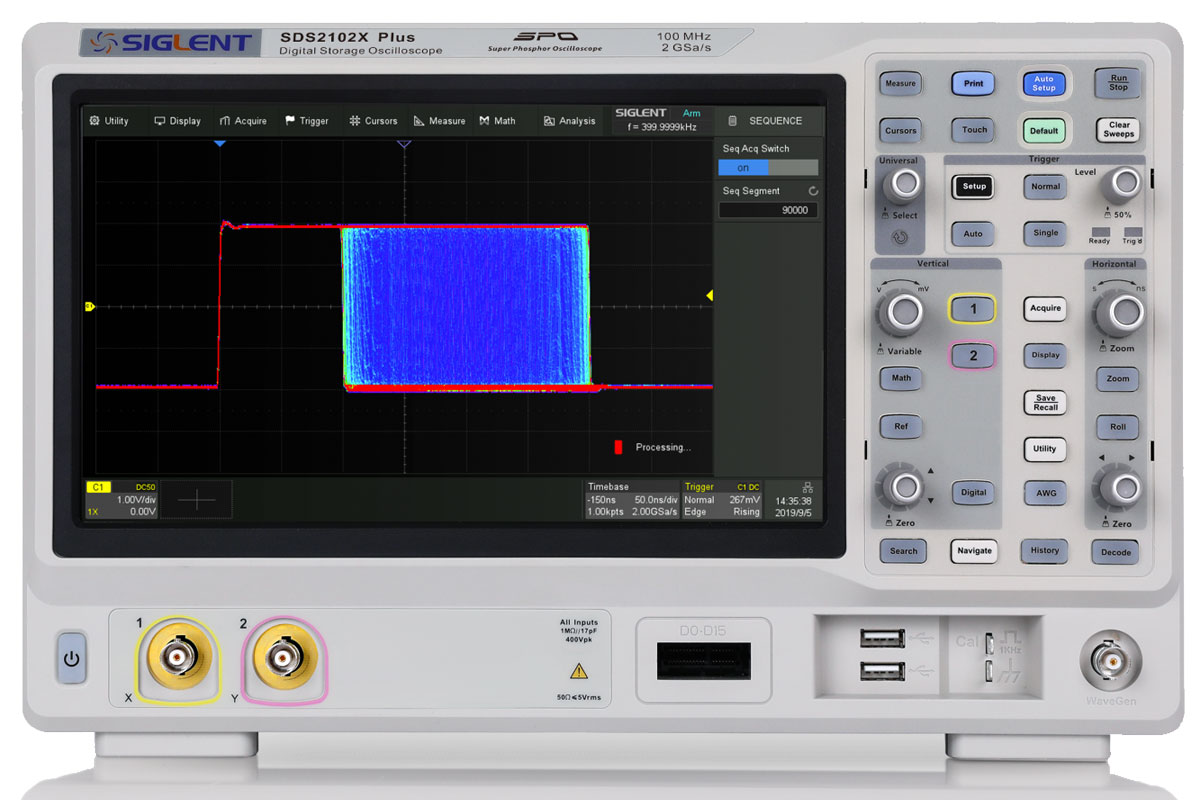Click the History button
This screenshot has height=800, width=1200.
point(1044,550)
